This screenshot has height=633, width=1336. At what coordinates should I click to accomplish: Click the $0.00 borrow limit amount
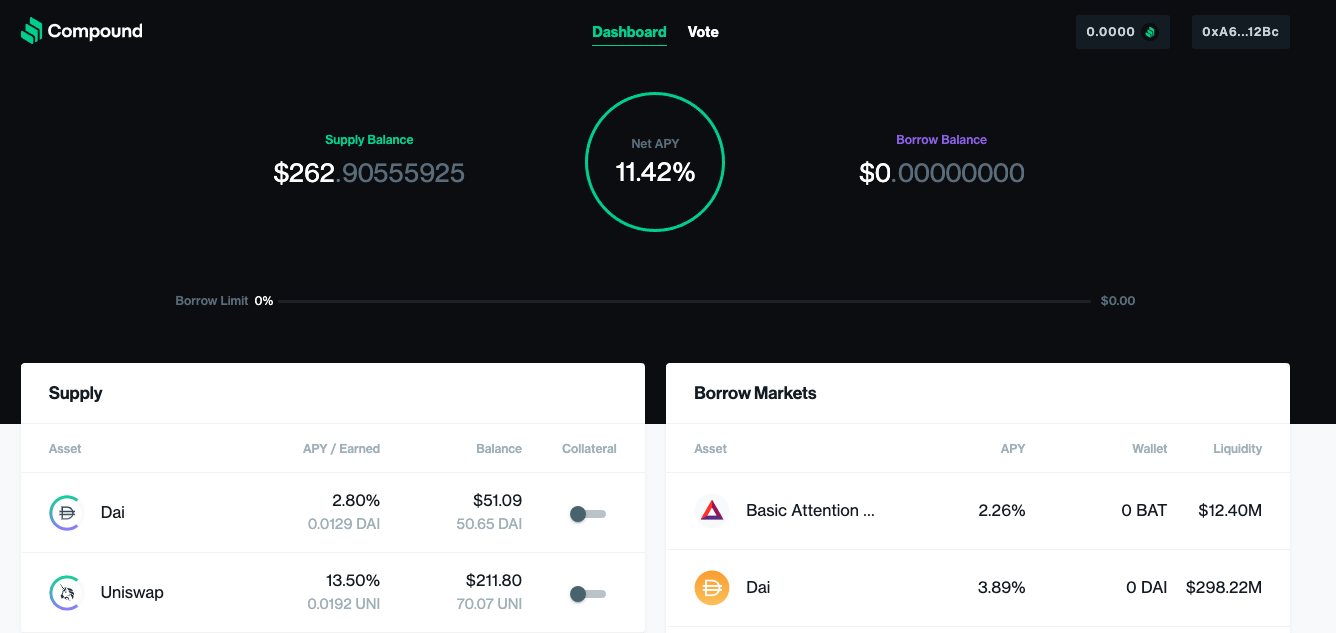coord(1118,301)
